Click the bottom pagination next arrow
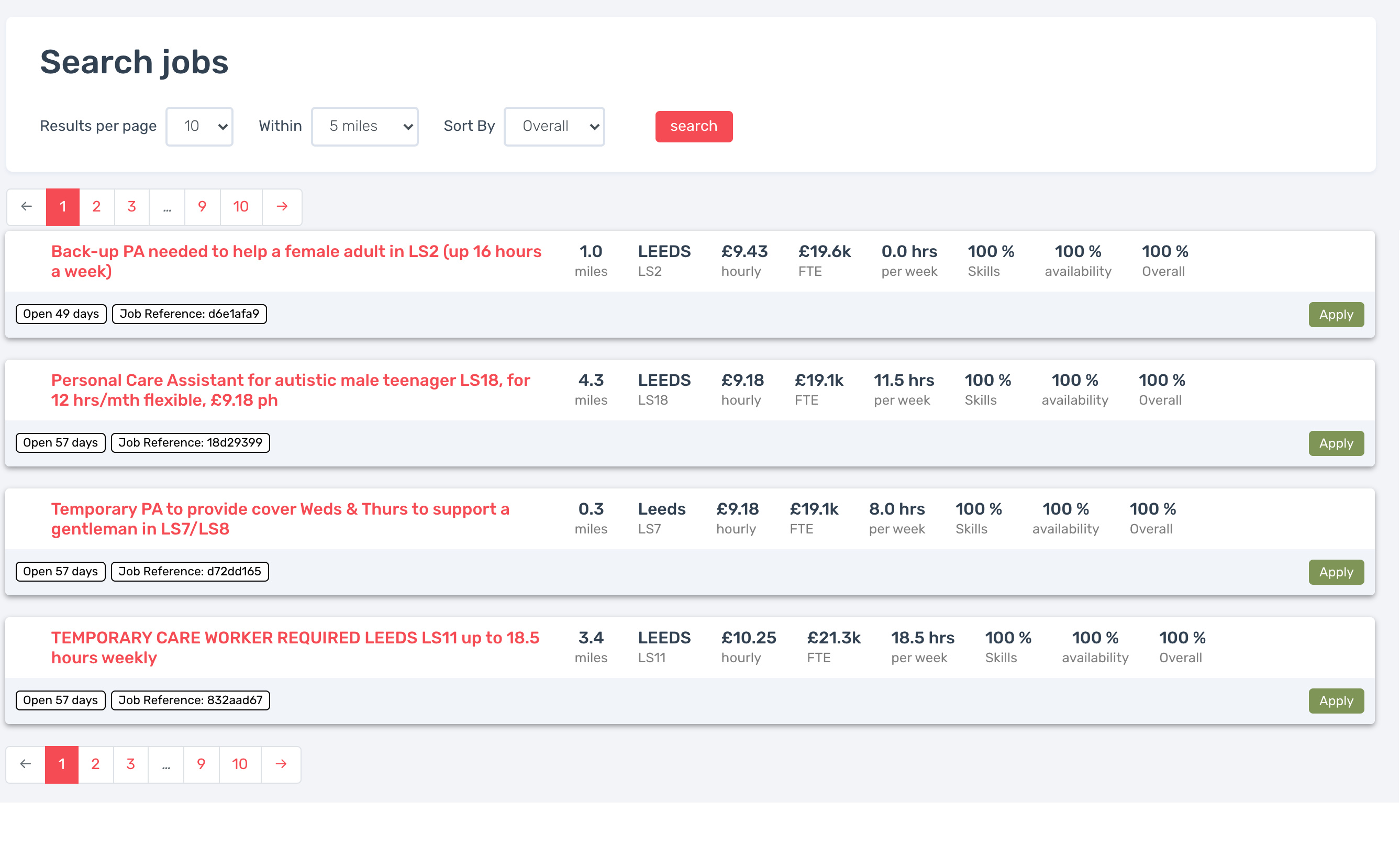The width and height of the screenshot is (1400, 846). tap(281, 764)
